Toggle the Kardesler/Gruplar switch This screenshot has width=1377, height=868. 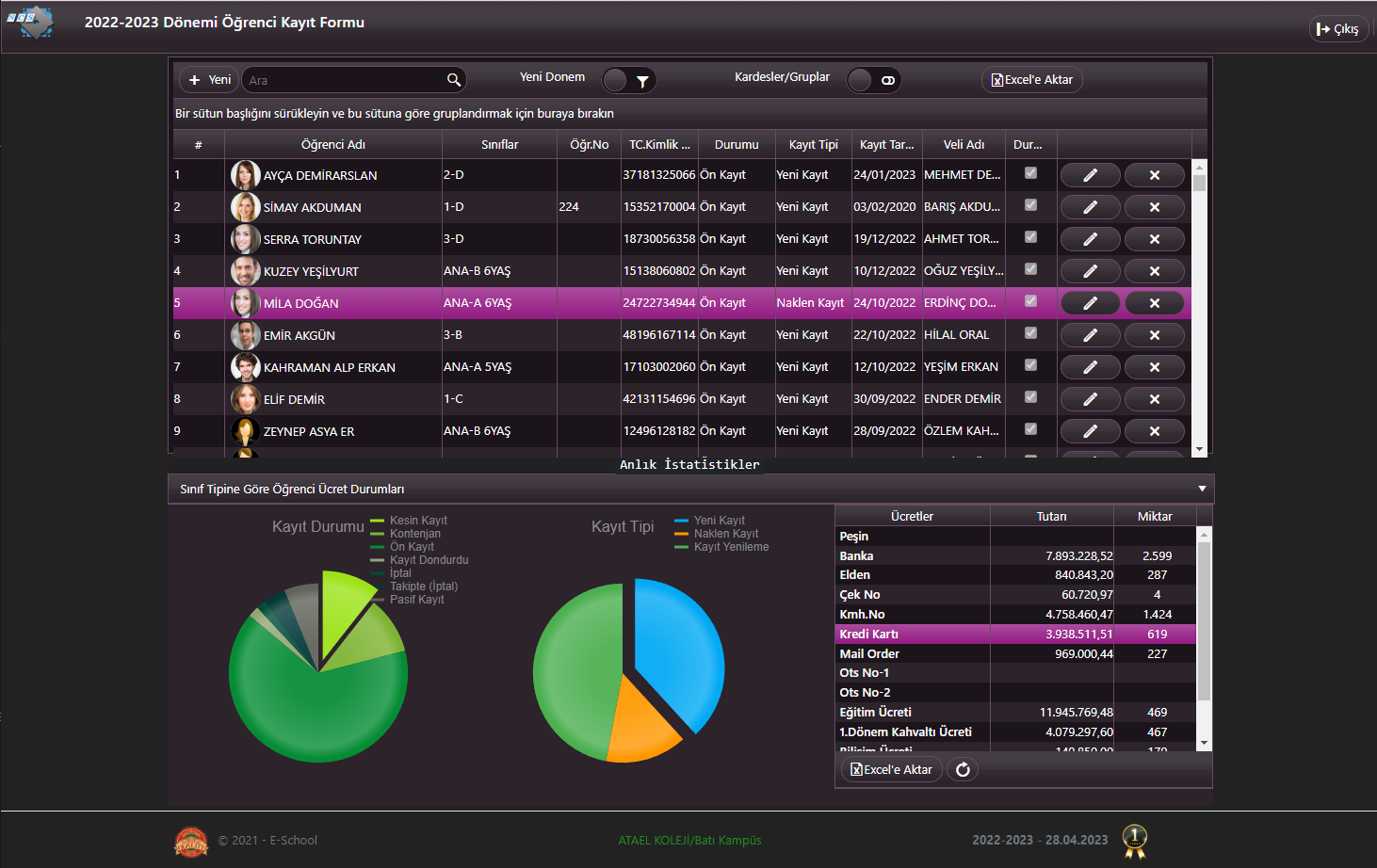(873, 80)
